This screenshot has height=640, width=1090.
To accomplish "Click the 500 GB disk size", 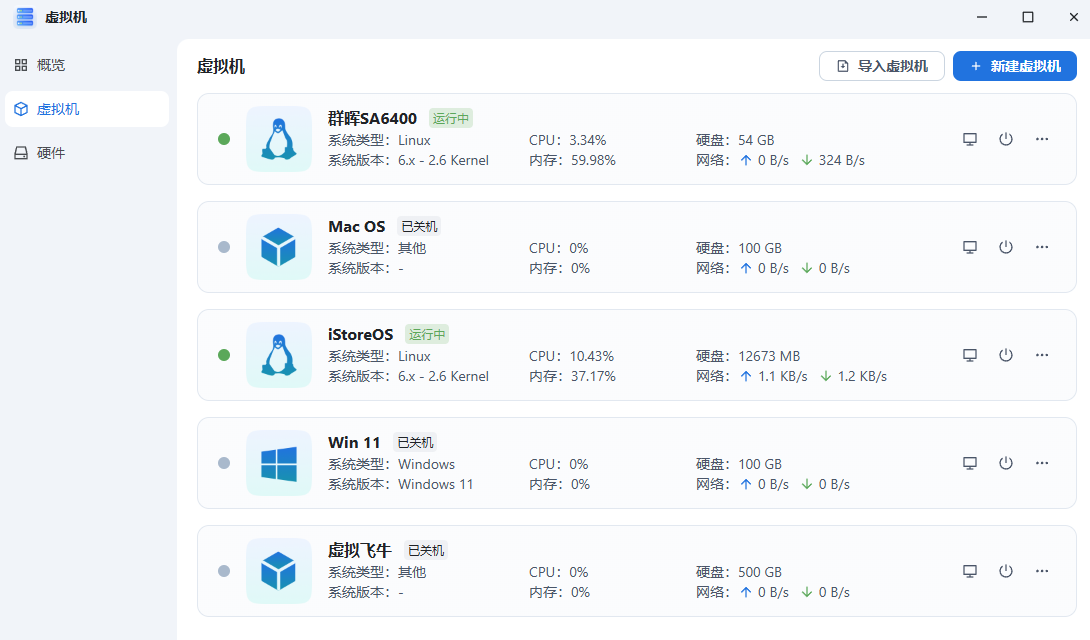I will (760, 573).
